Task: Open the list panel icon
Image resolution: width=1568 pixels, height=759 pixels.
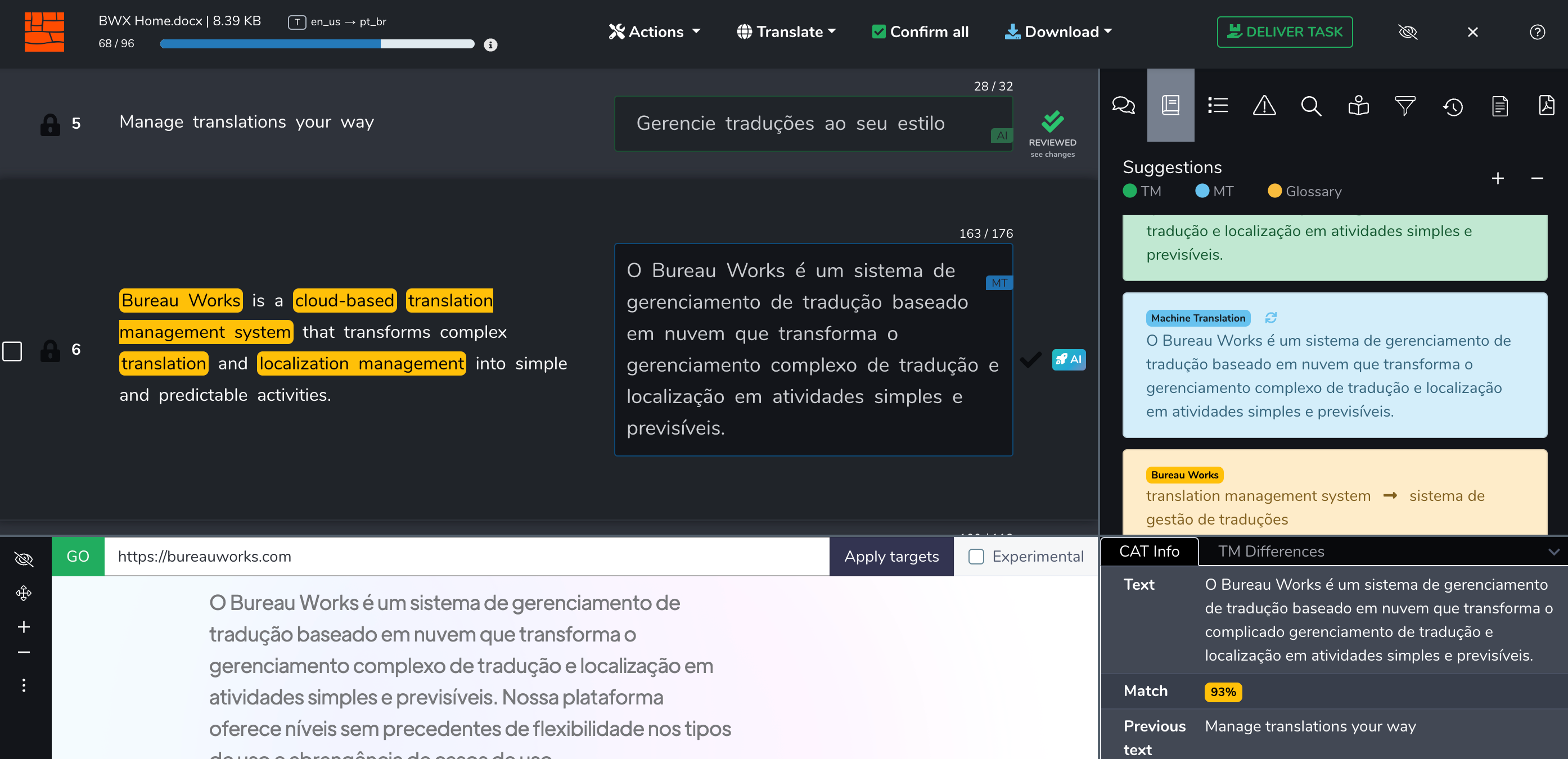Action: (x=1218, y=105)
